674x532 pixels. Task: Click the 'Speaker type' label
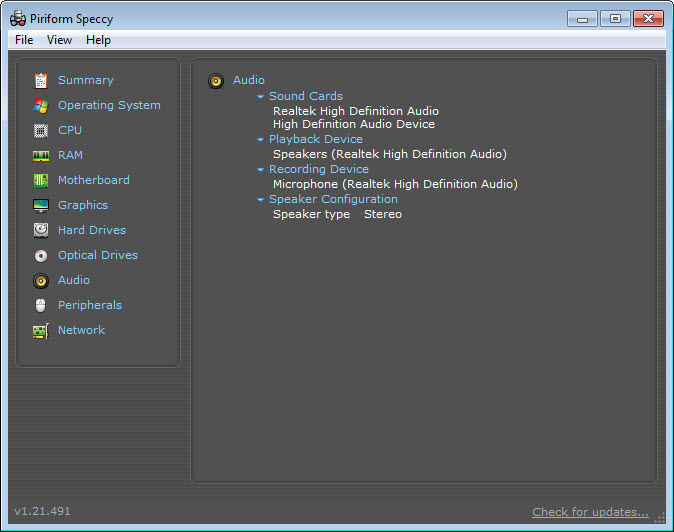(x=312, y=214)
